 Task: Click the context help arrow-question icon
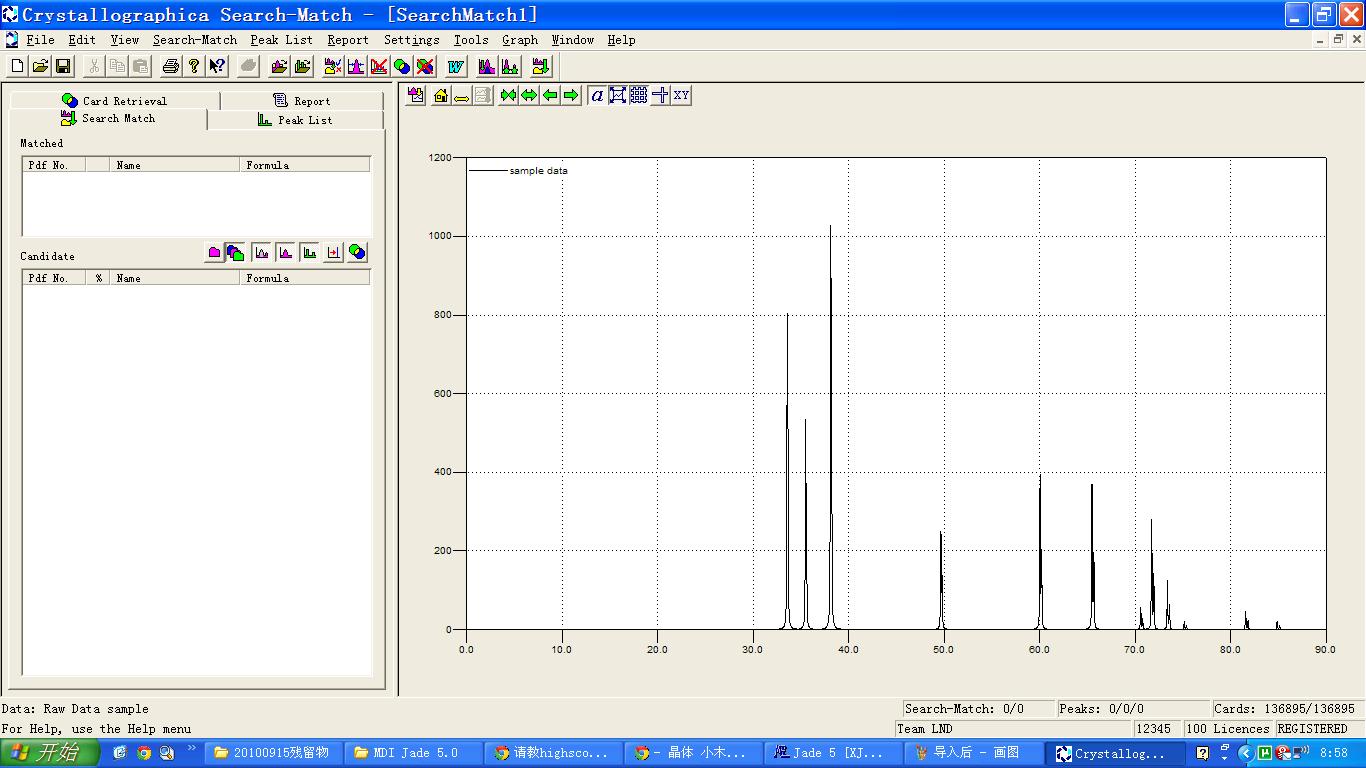pos(217,67)
